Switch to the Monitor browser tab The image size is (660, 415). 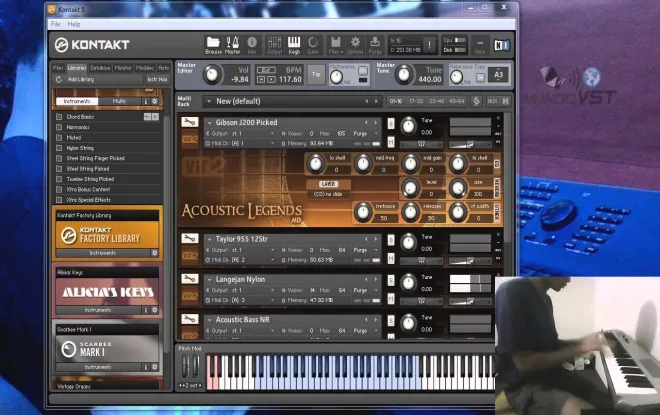click(x=123, y=68)
